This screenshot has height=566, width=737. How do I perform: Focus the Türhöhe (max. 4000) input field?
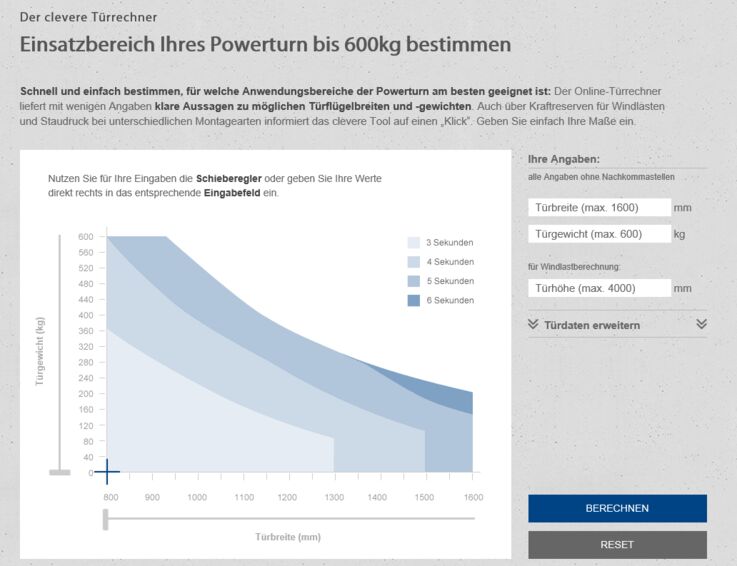pos(599,288)
